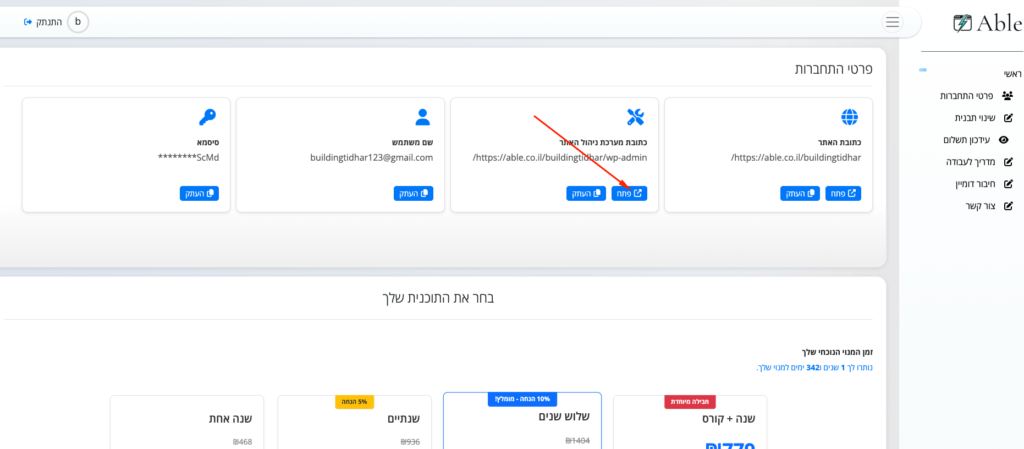Click the edit icon beside חיבור דומיין

[1008, 184]
